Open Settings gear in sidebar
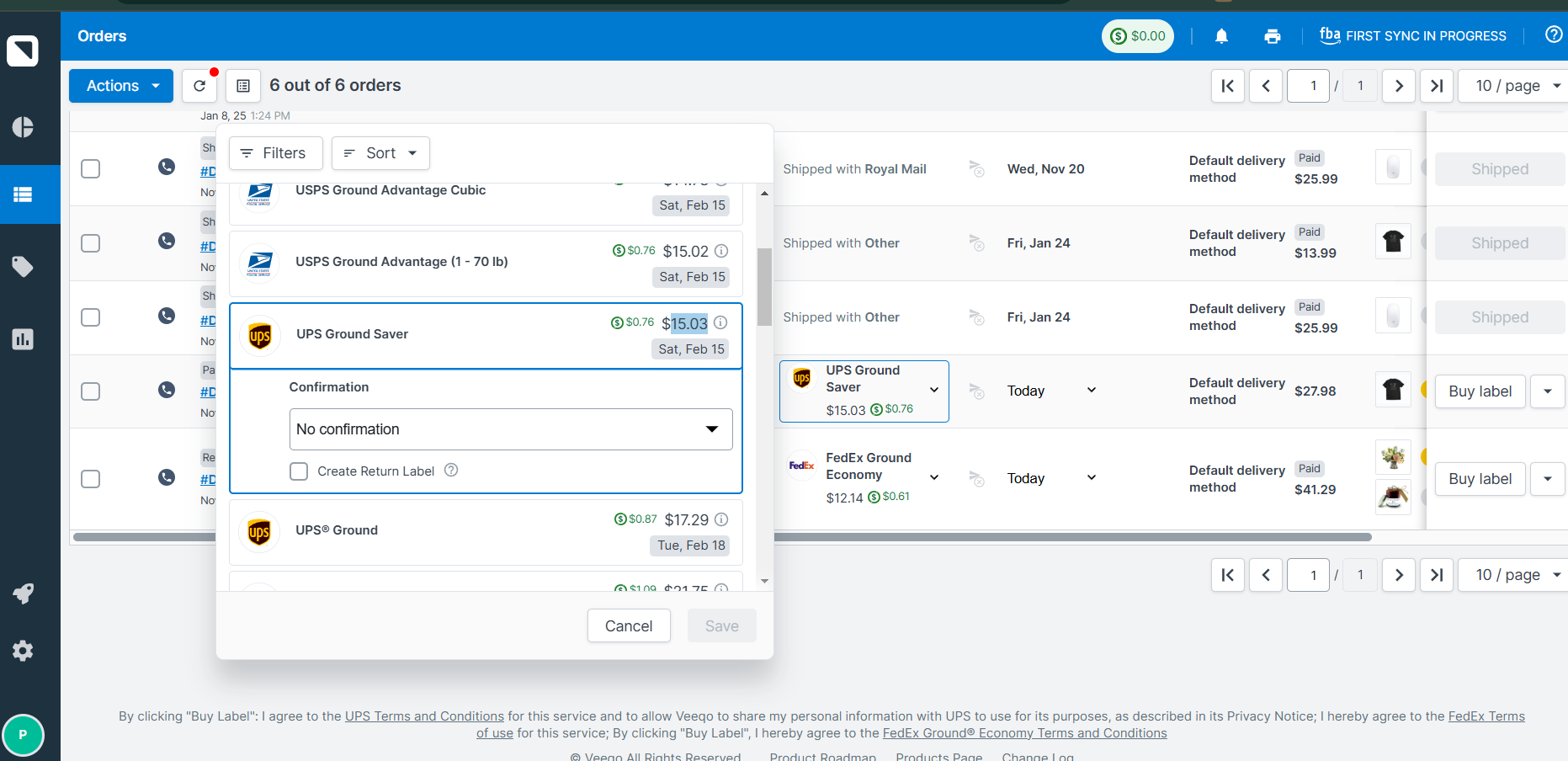Screen dimensions: 1568x761 click(23, 651)
